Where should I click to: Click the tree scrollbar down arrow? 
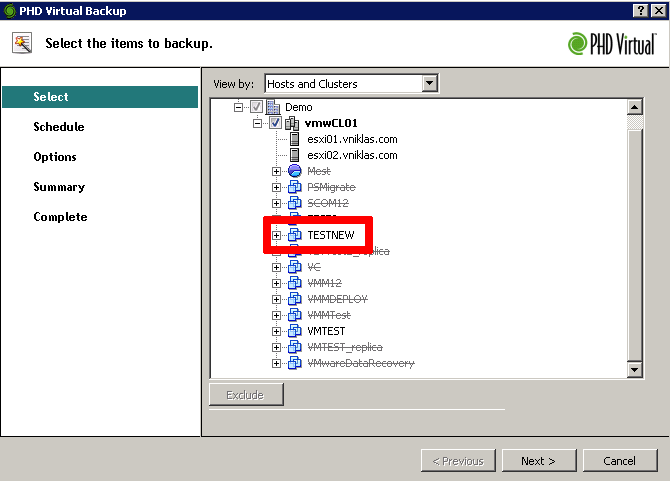pos(635,370)
